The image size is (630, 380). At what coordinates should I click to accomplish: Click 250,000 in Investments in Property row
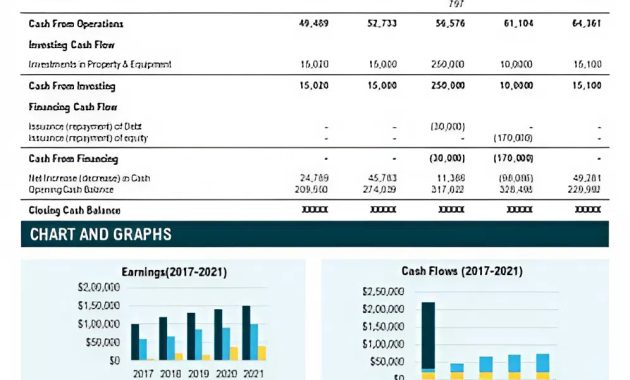pyautogui.click(x=447, y=64)
